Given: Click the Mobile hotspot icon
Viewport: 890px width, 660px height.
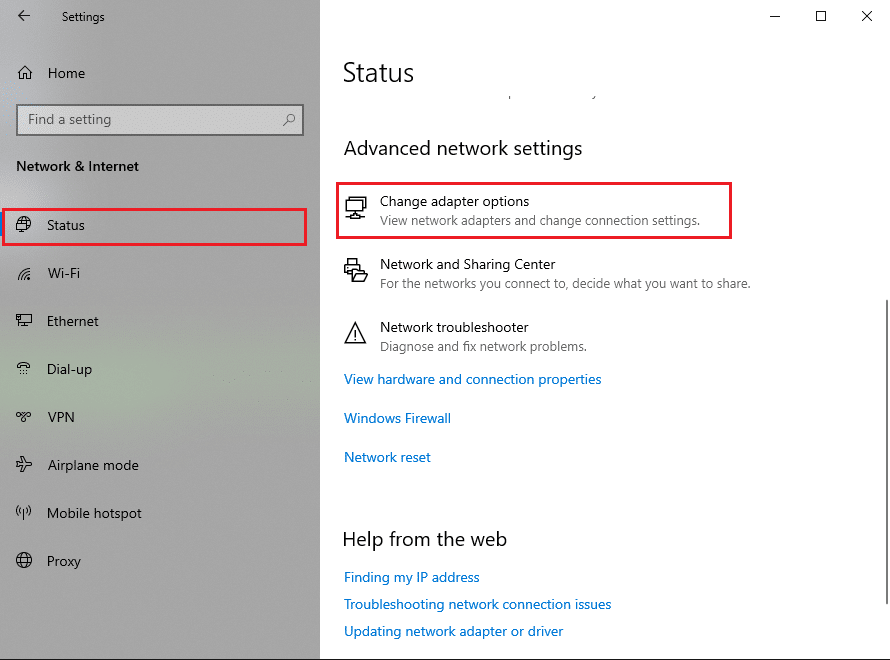Looking at the screenshot, I should (25, 513).
